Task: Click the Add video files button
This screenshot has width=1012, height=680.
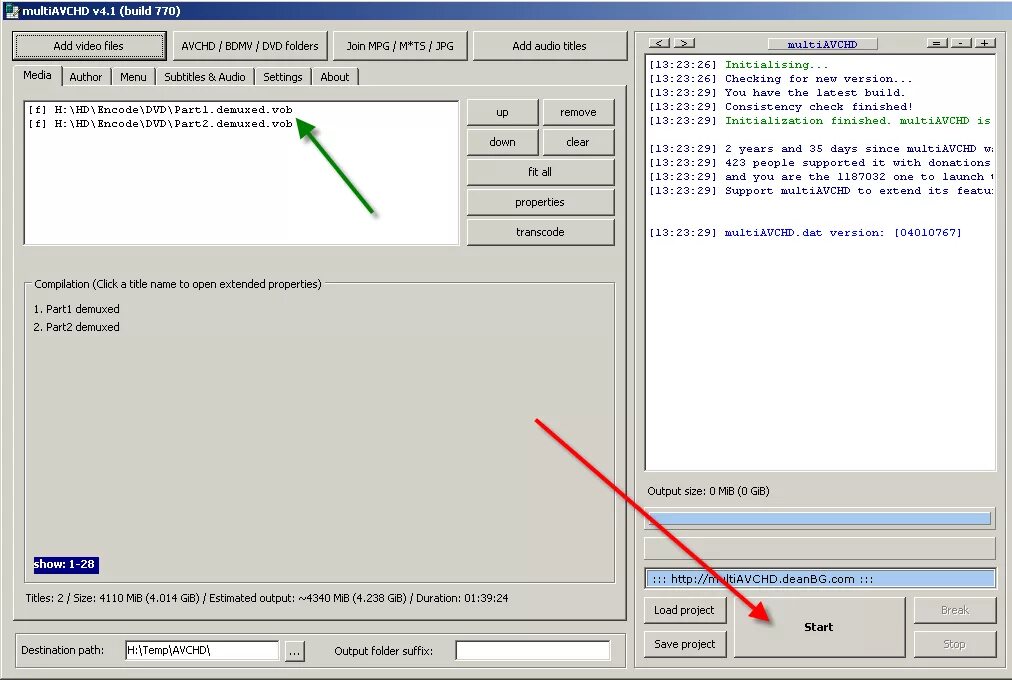Action: pyautogui.click(x=88, y=46)
